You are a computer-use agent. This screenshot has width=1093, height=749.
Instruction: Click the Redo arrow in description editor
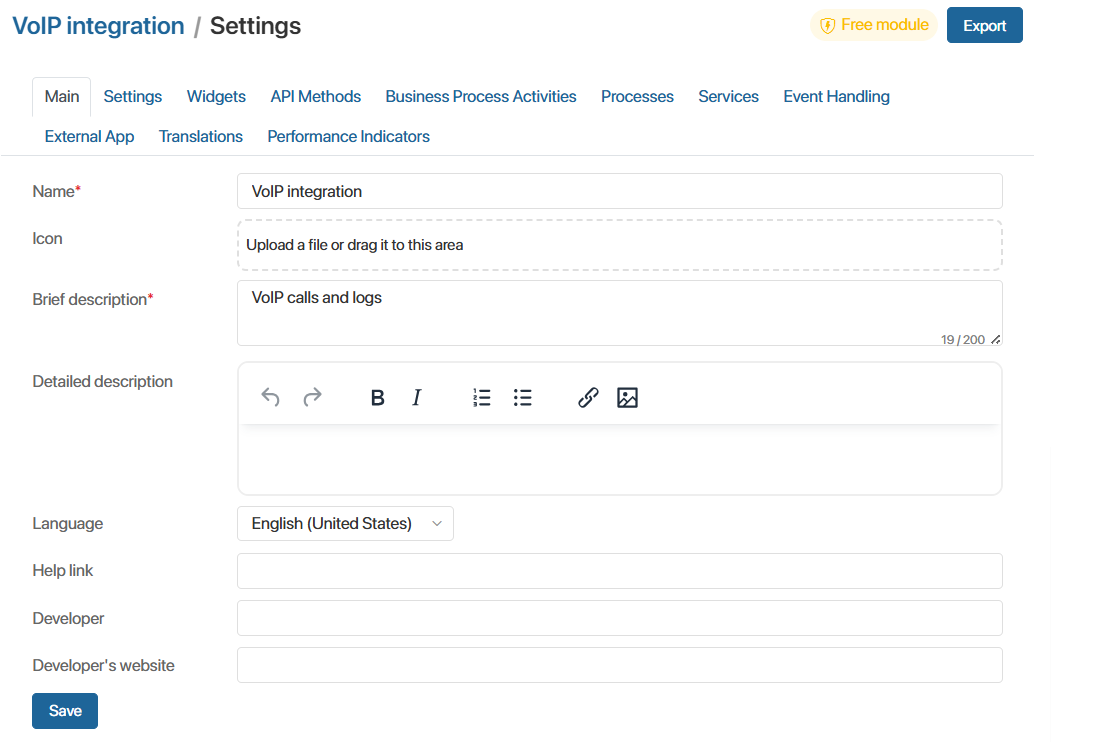coord(312,398)
